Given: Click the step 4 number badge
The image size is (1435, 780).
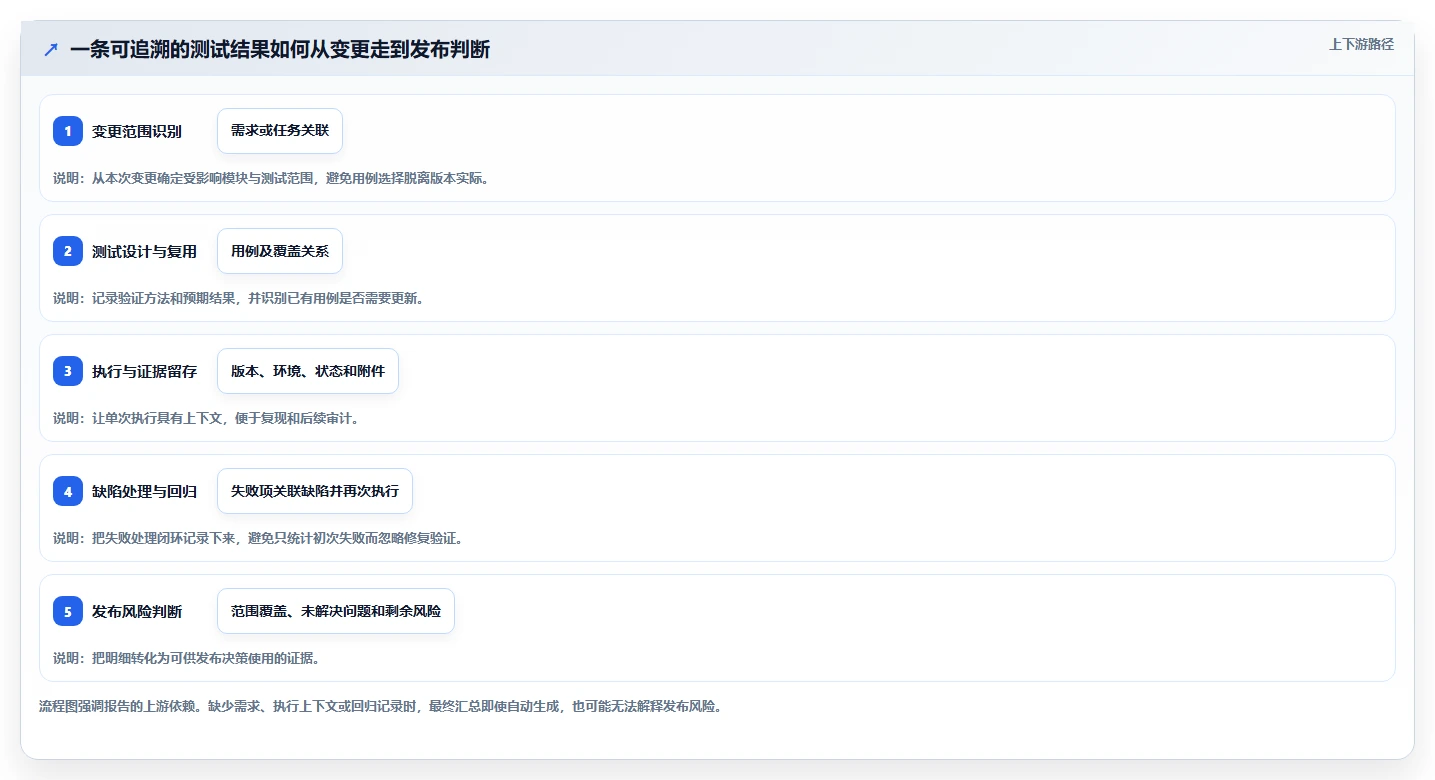Looking at the screenshot, I should click(68, 491).
